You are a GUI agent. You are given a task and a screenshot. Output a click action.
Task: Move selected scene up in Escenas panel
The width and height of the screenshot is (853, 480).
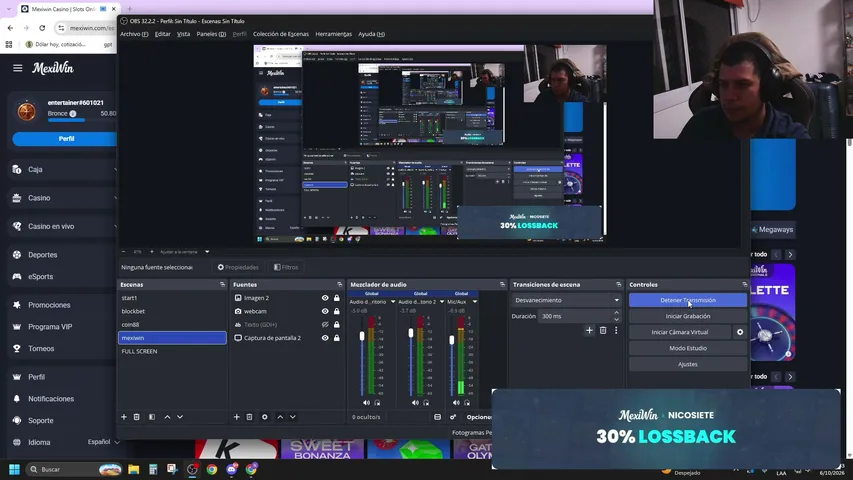point(167,417)
